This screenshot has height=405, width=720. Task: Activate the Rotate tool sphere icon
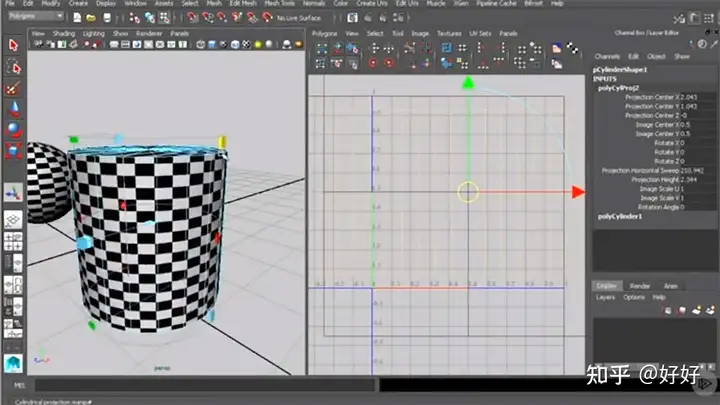click(13, 130)
